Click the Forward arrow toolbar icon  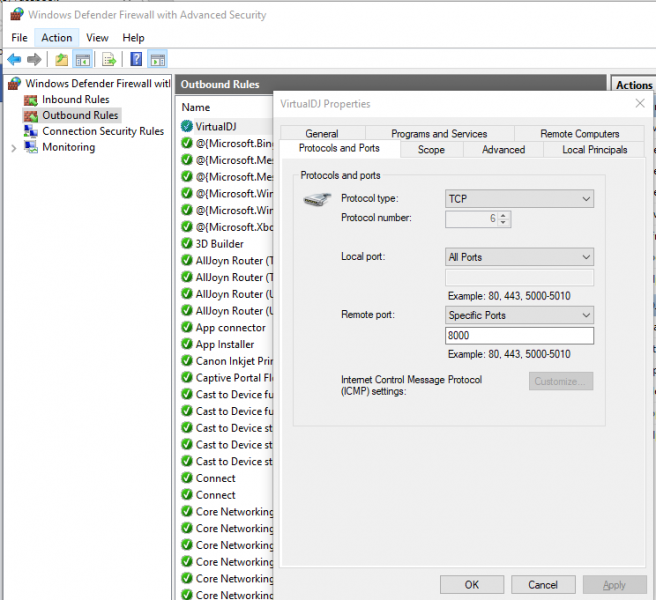[34, 59]
